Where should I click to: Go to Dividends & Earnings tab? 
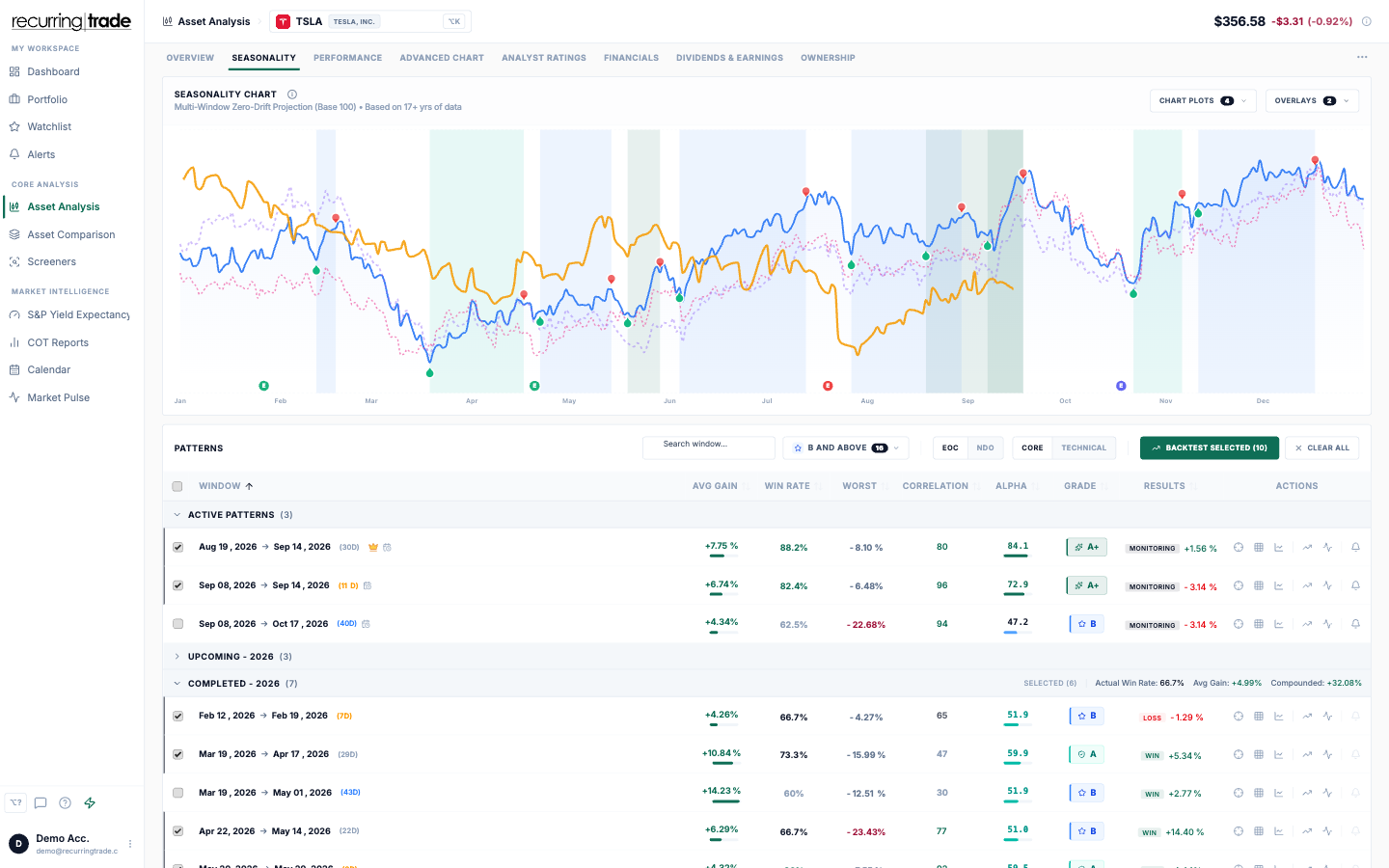[x=729, y=58]
